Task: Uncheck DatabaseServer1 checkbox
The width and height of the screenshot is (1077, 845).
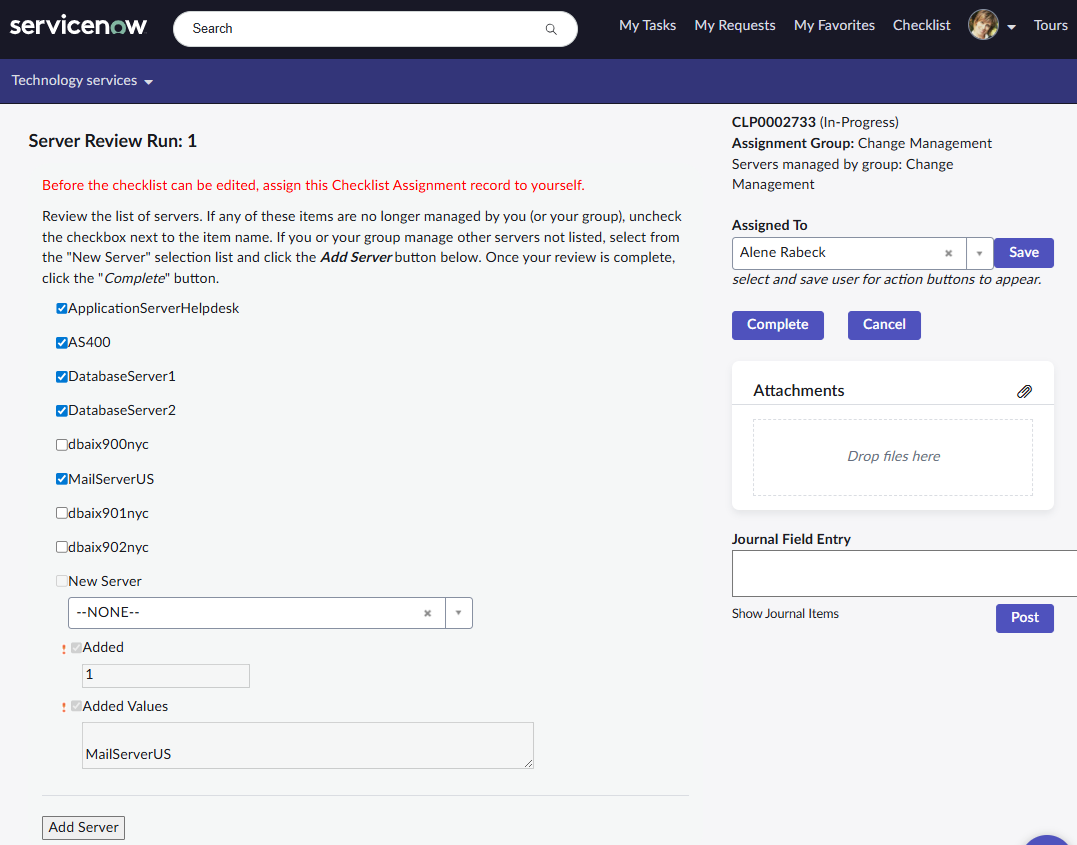Action: click(62, 376)
